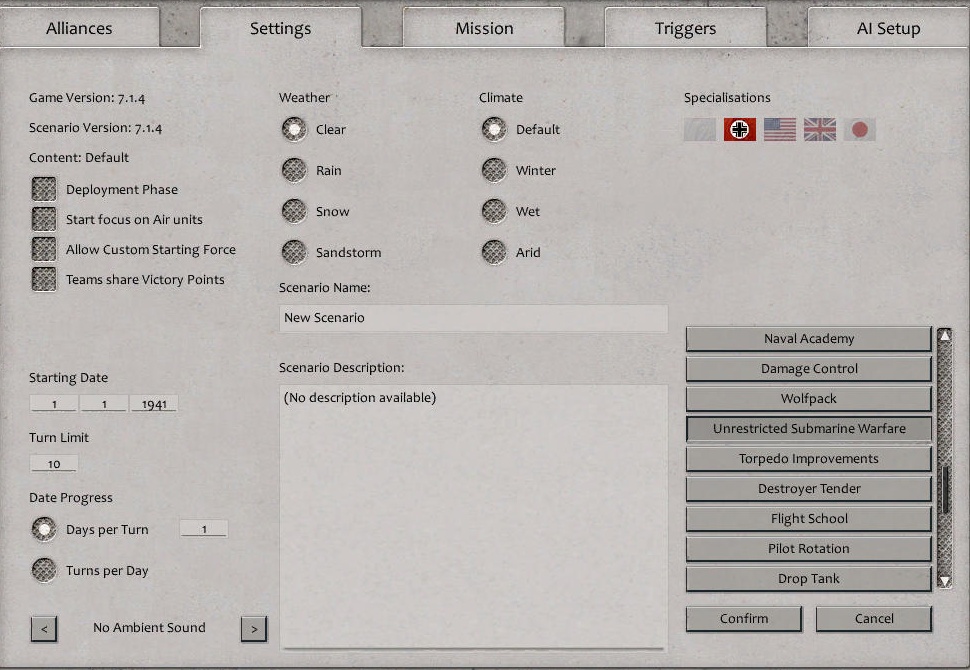
Task: Click the specialisation list scroll-up arrow
Action: pos(945,335)
